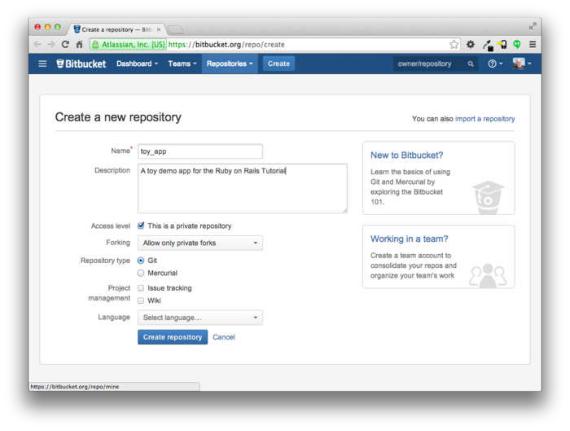Click the Create repository button
The height and width of the screenshot is (431, 570).
(173, 337)
